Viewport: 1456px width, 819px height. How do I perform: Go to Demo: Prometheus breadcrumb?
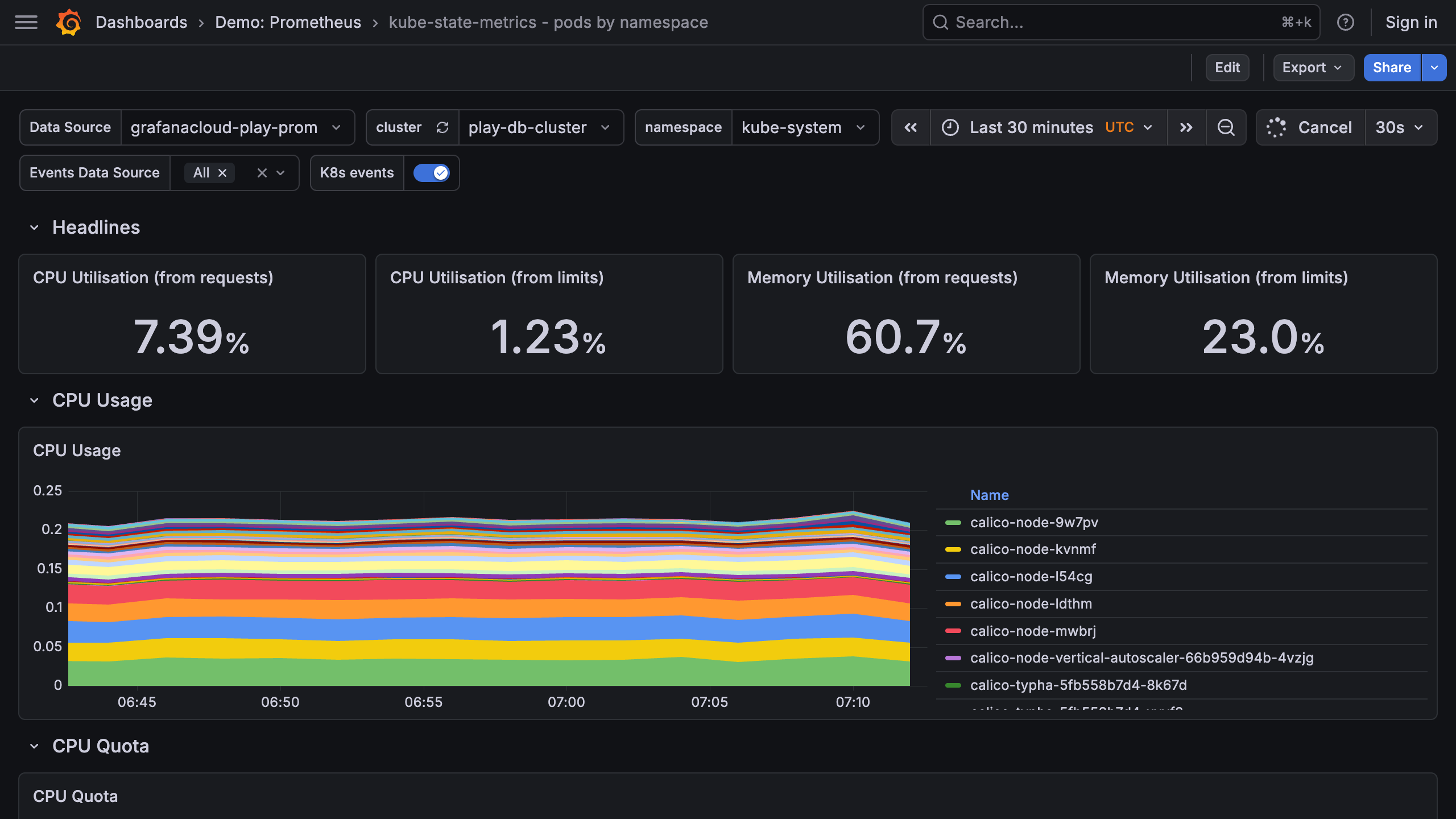coord(288,22)
